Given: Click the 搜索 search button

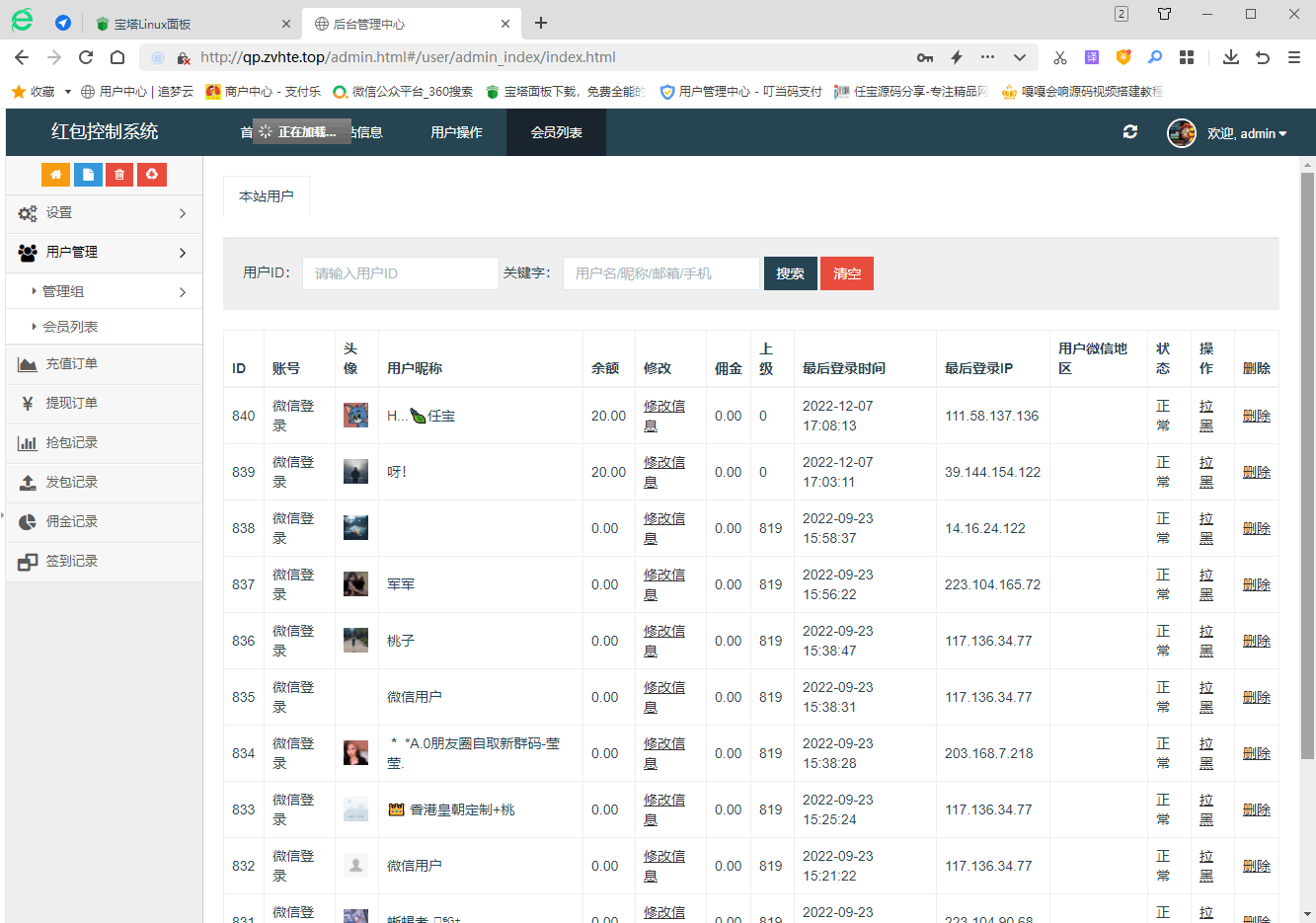Looking at the screenshot, I should (790, 273).
